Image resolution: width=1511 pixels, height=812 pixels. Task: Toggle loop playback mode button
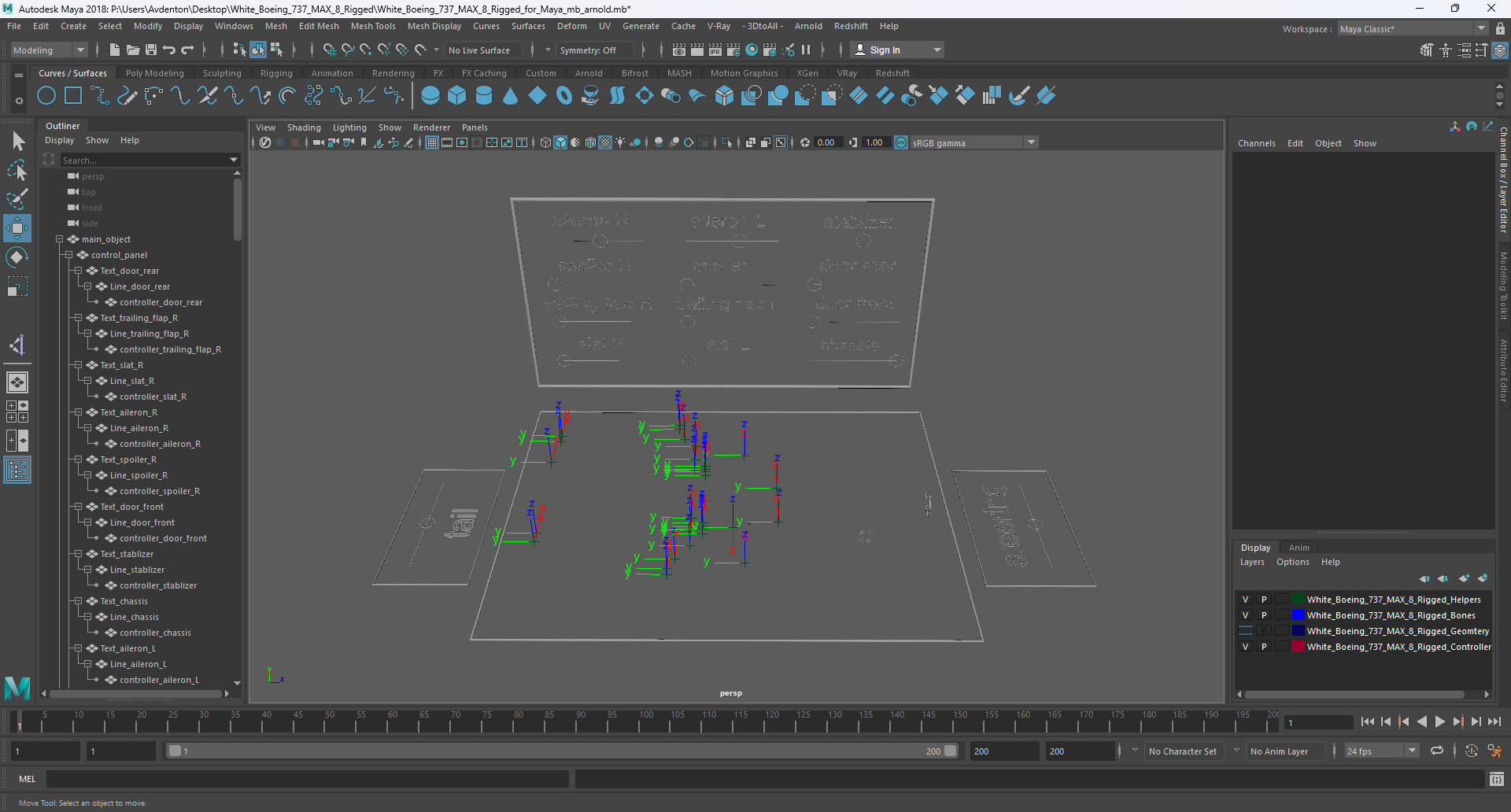point(1437,751)
